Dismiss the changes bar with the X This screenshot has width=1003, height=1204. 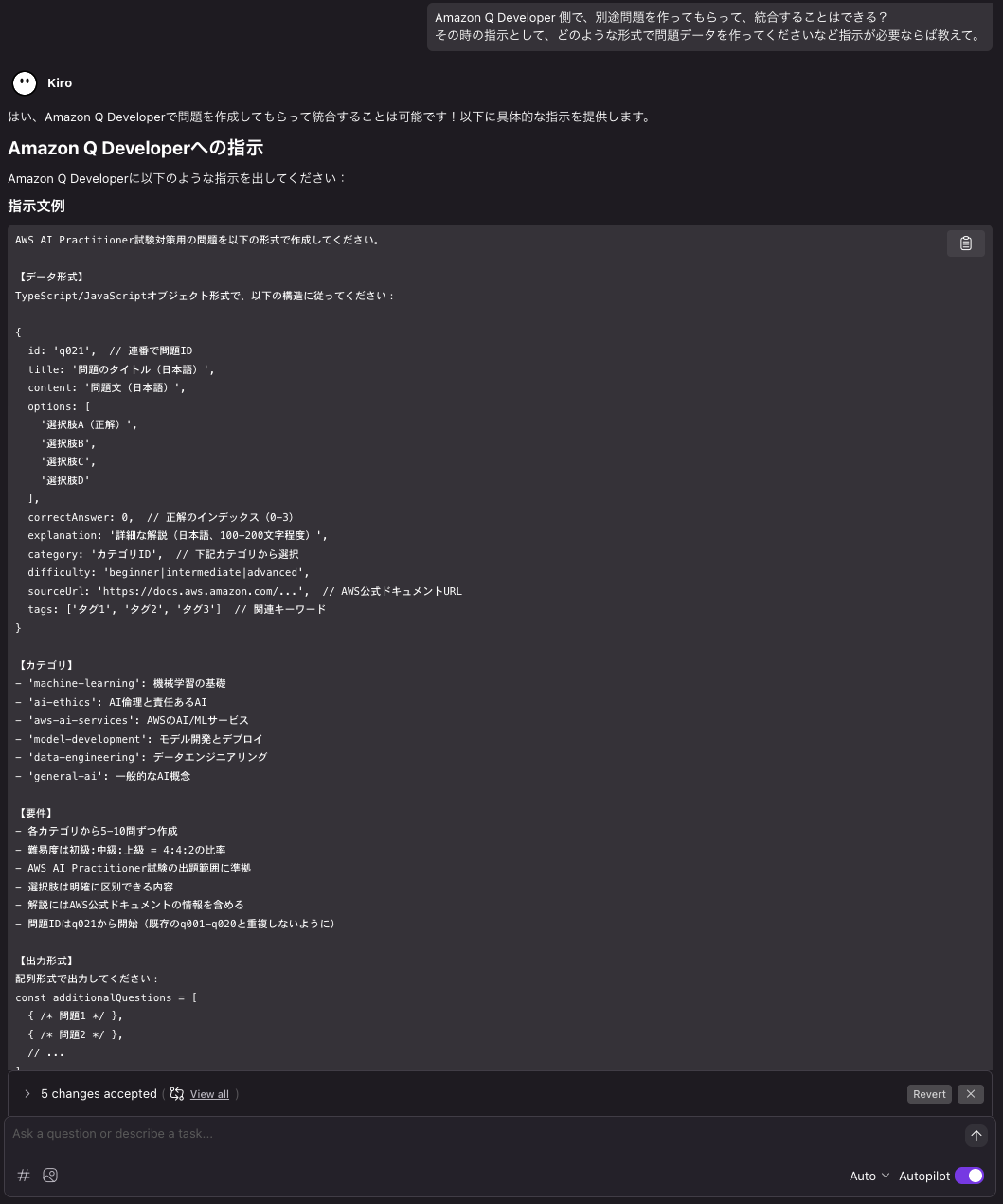970,1093
